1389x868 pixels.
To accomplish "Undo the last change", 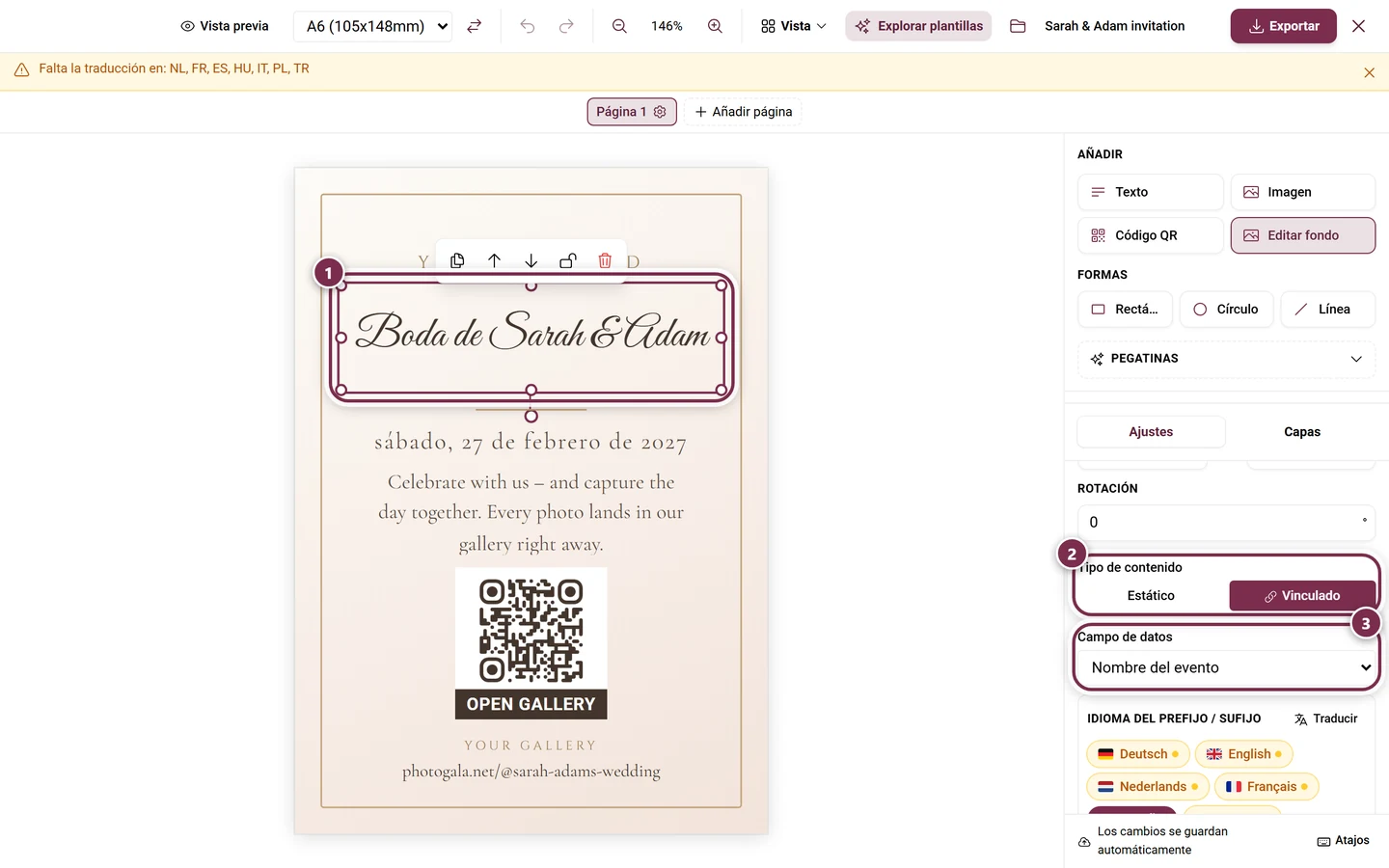I will click(x=528, y=26).
